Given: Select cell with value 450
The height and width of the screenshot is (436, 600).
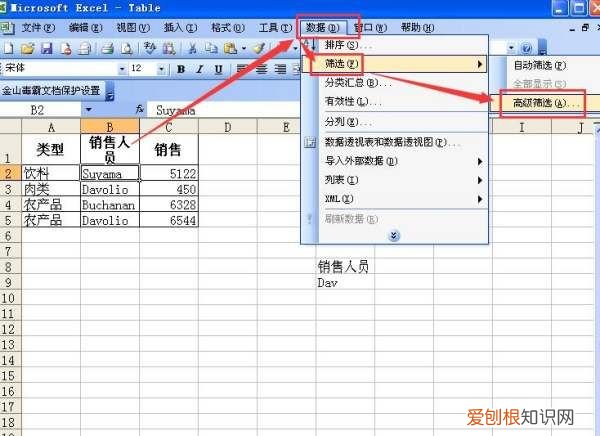Looking at the screenshot, I should click(169, 189).
